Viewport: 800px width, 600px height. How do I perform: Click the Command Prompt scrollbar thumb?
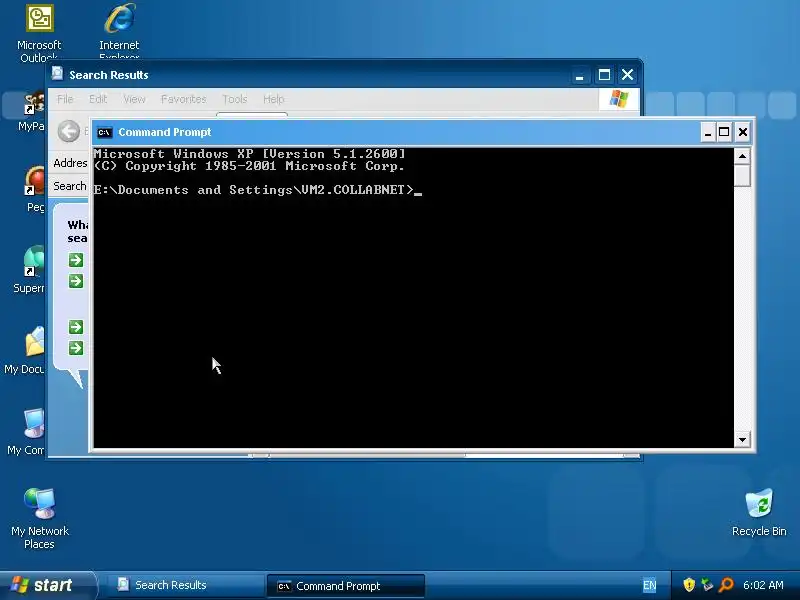tap(742, 176)
